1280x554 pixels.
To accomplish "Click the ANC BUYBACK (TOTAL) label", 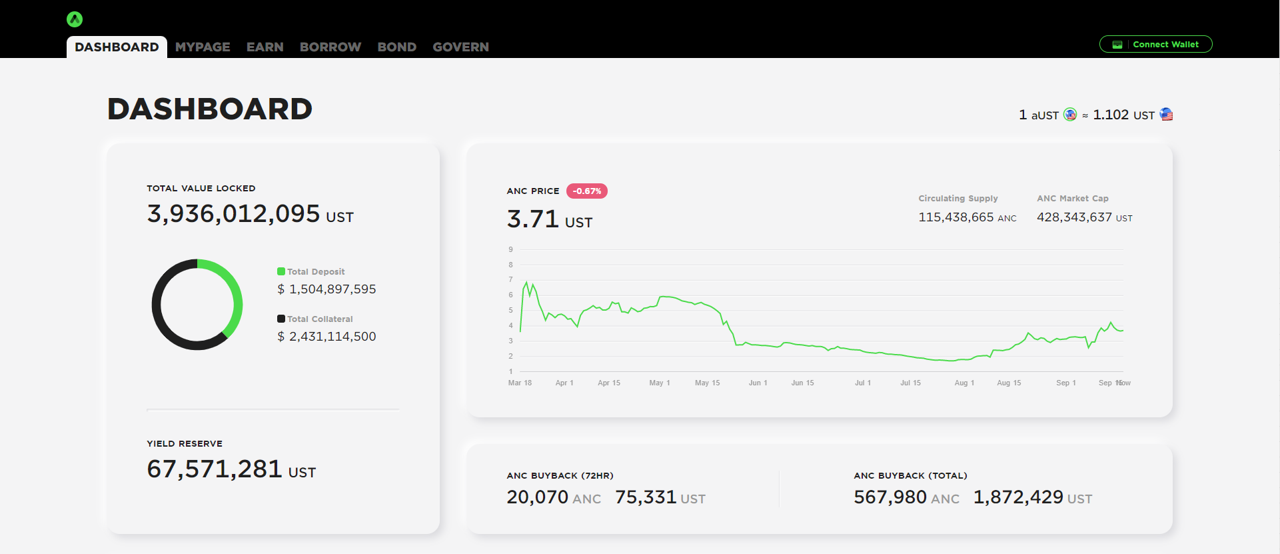I will (910, 476).
